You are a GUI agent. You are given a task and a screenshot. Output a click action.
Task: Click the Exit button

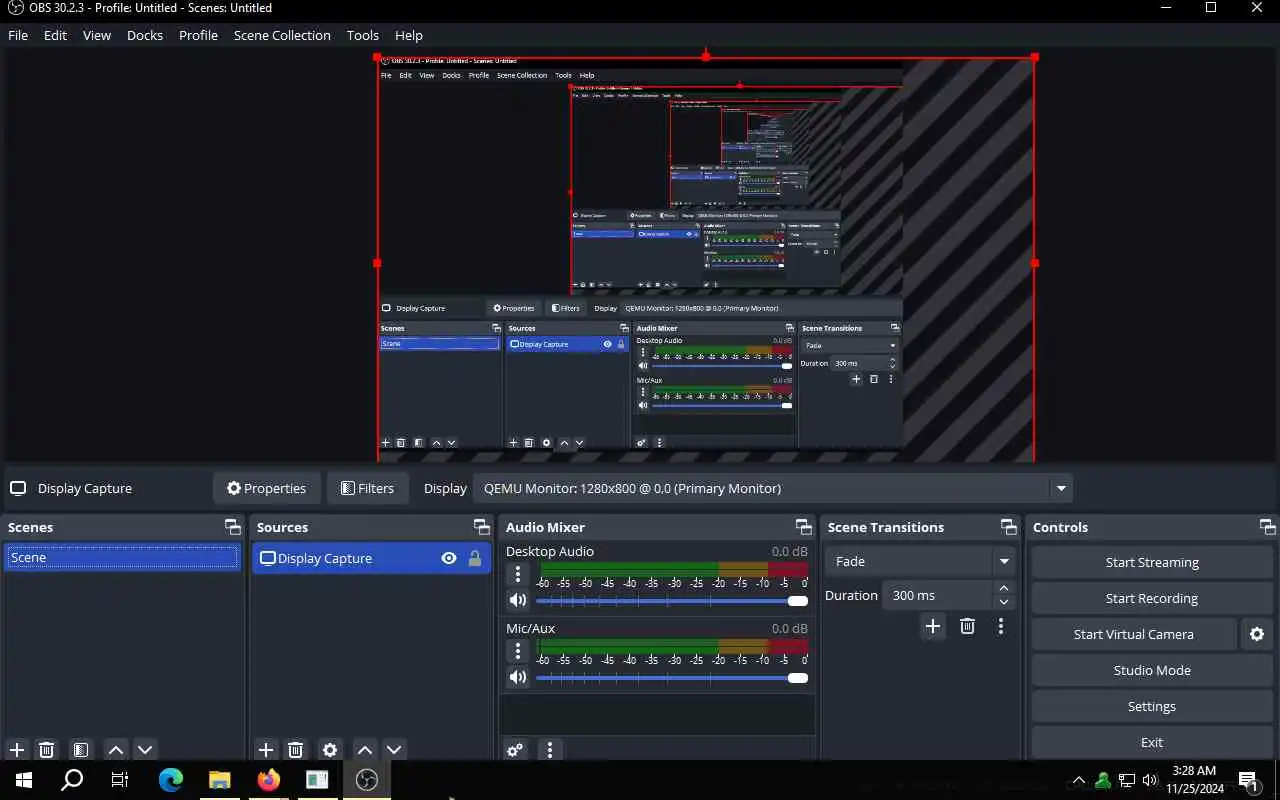pos(1152,742)
